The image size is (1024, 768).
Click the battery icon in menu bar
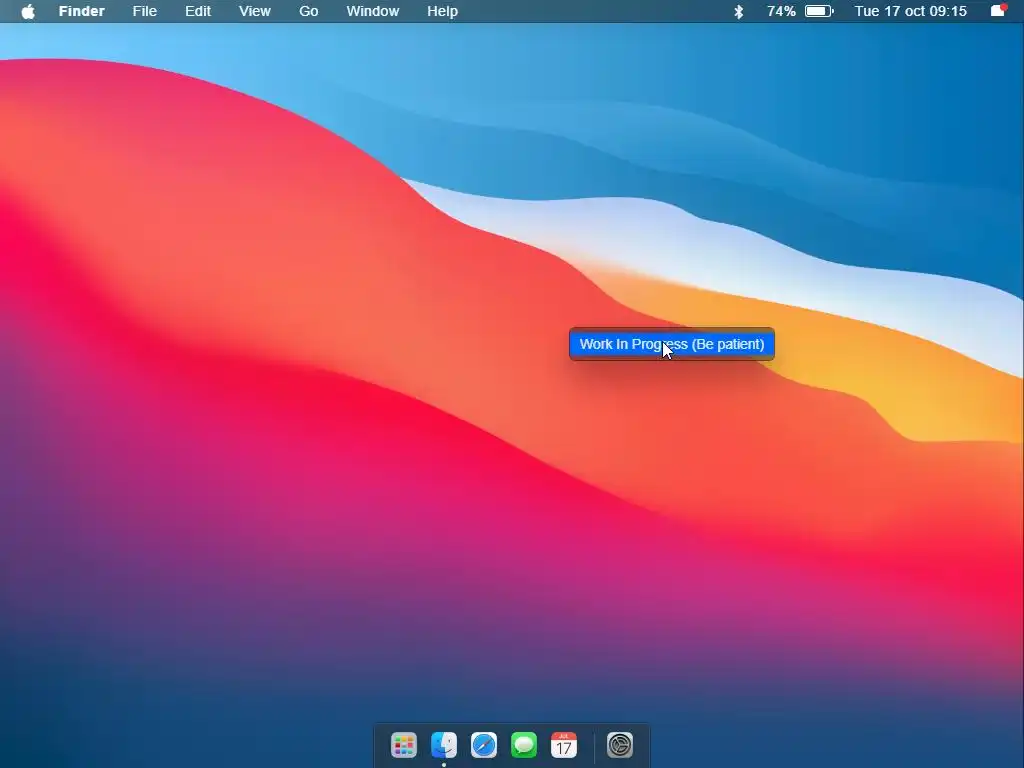tap(819, 11)
